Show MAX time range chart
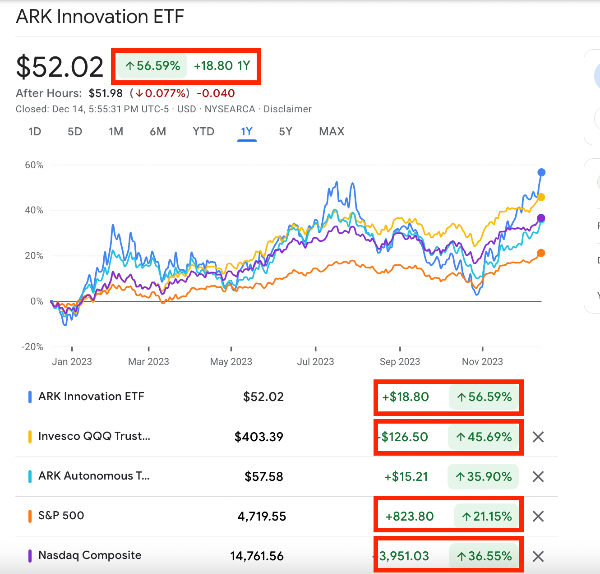This screenshot has width=600, height=574. click(332, 132)
